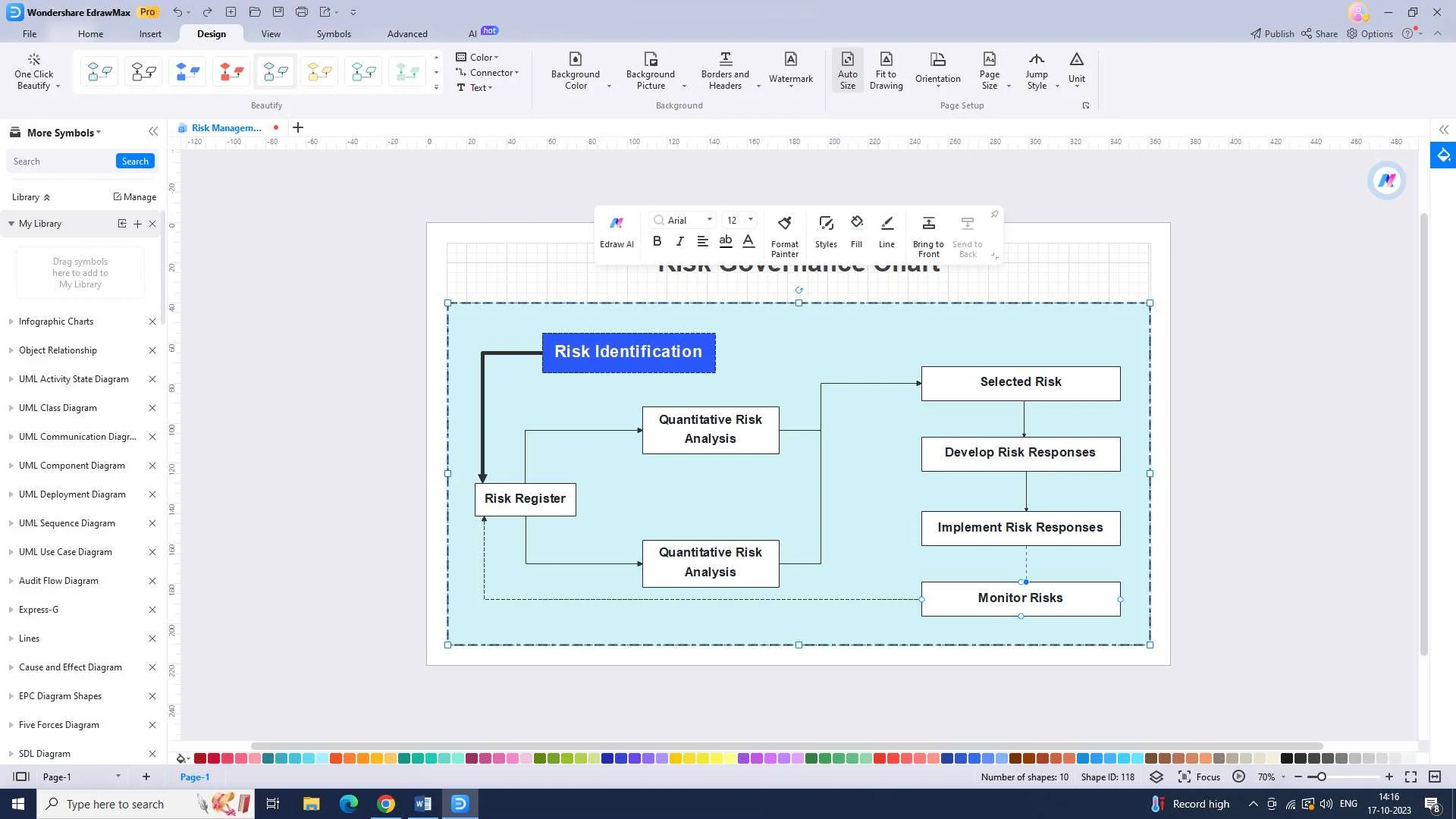This screenshot has width=1456, height=819.
Task: Select the Orientation icon
Action: coord(938,70)
